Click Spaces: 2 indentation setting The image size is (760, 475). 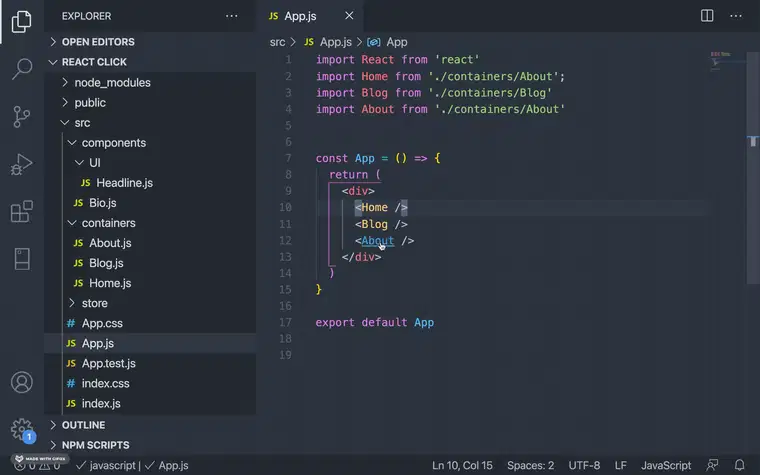[x=530, y=466]
